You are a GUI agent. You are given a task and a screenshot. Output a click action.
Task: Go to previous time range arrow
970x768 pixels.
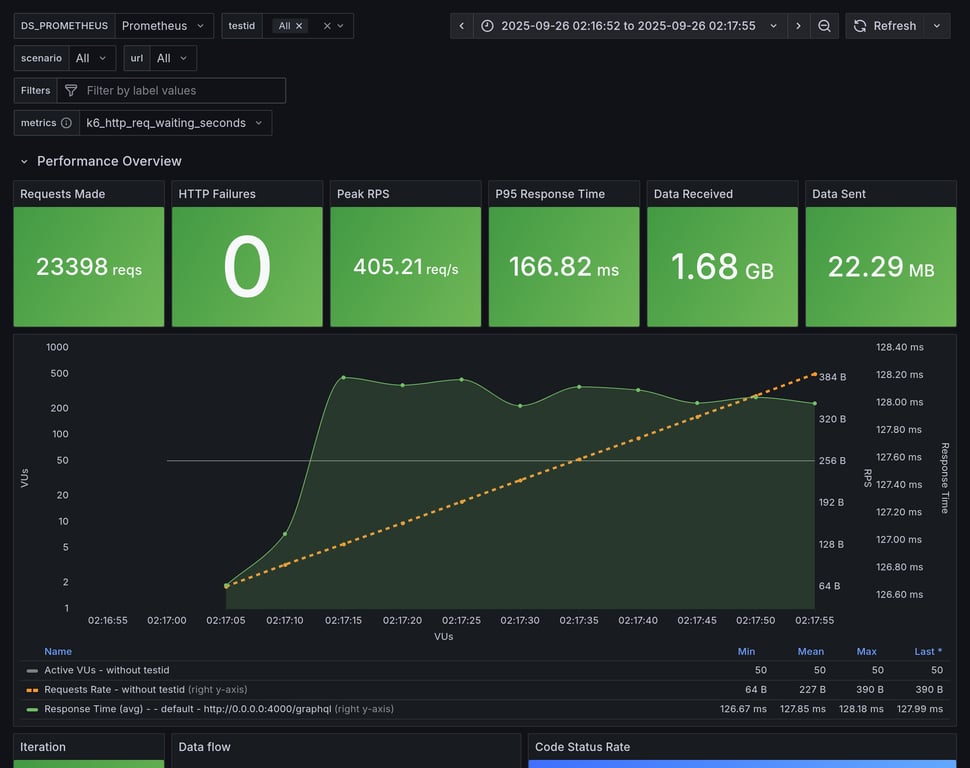pyautogui.click(x=461, y=26)
